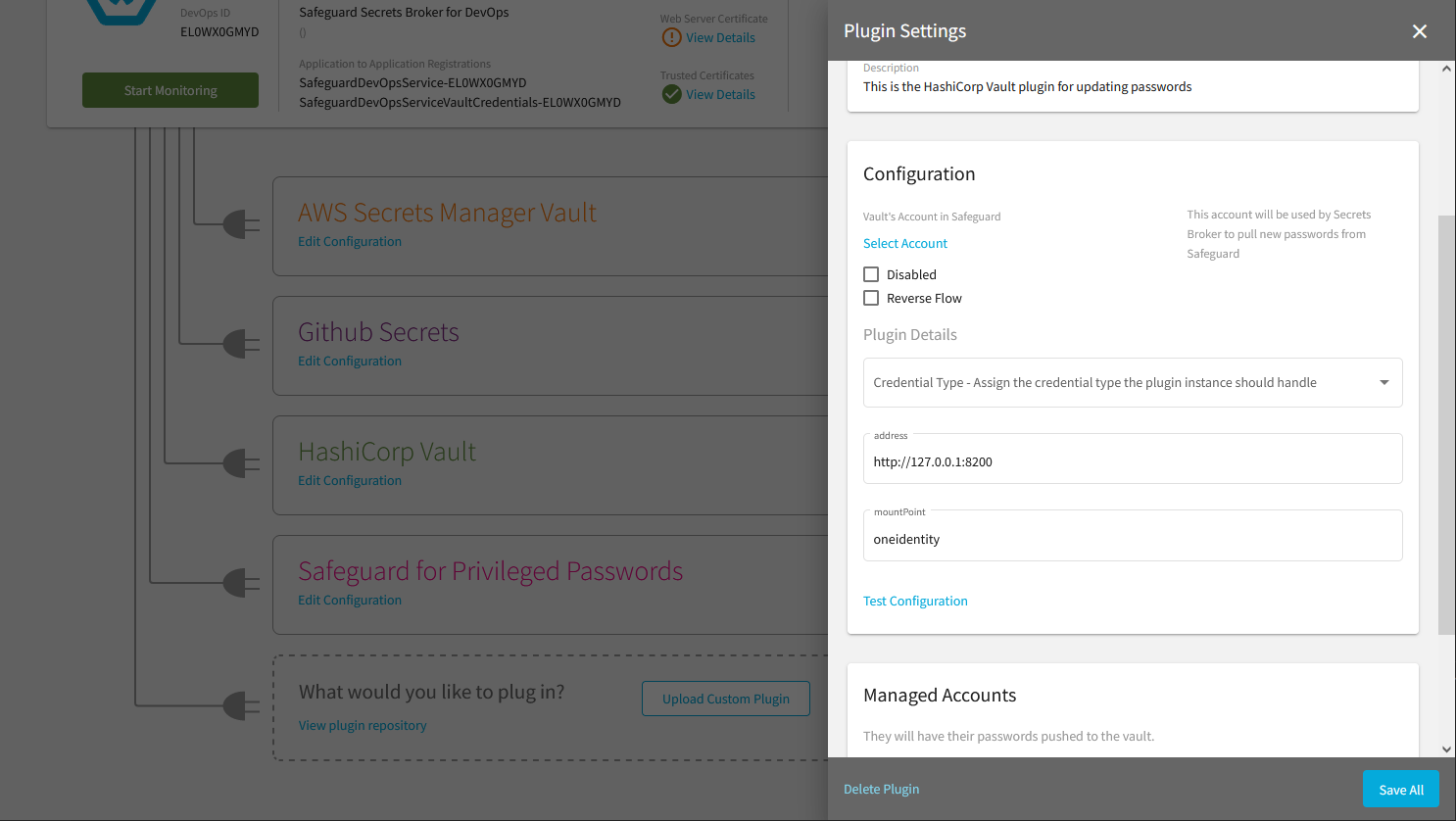Click the Trusted Certificates green checkmark icon

coord(671,94)
